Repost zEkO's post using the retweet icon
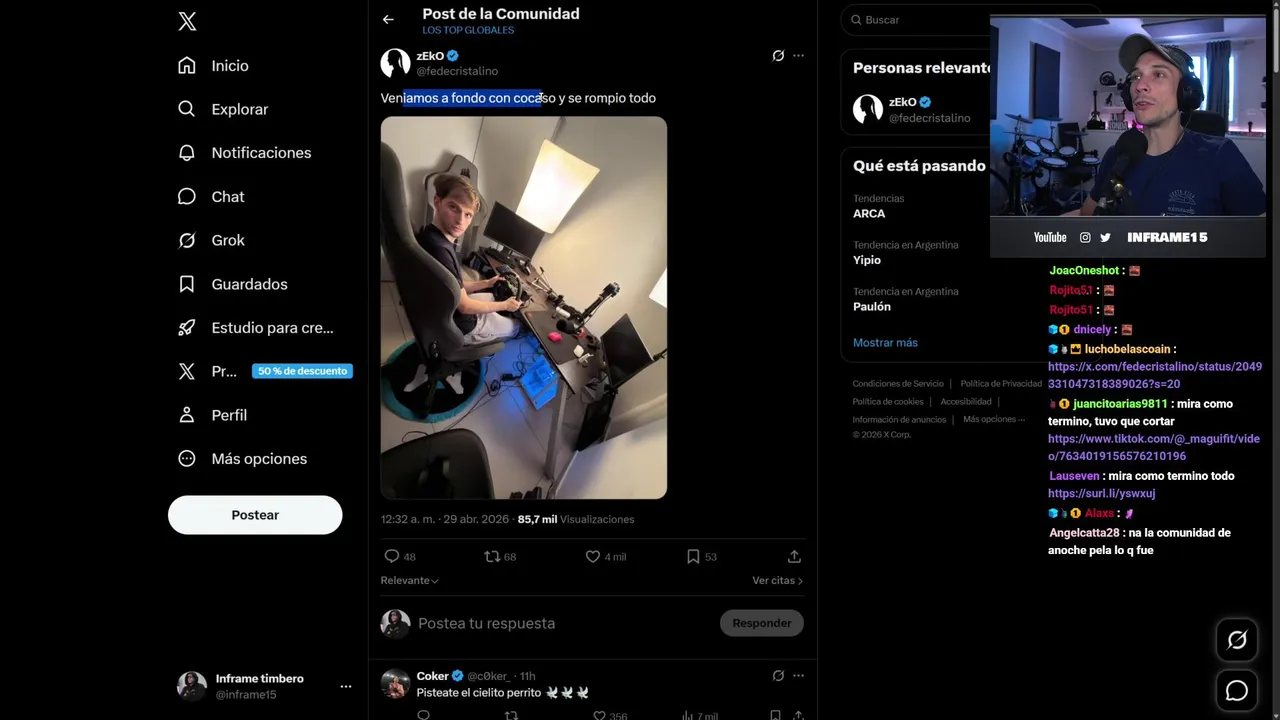This screenshot has width=1280, height=720. (491, 556)
